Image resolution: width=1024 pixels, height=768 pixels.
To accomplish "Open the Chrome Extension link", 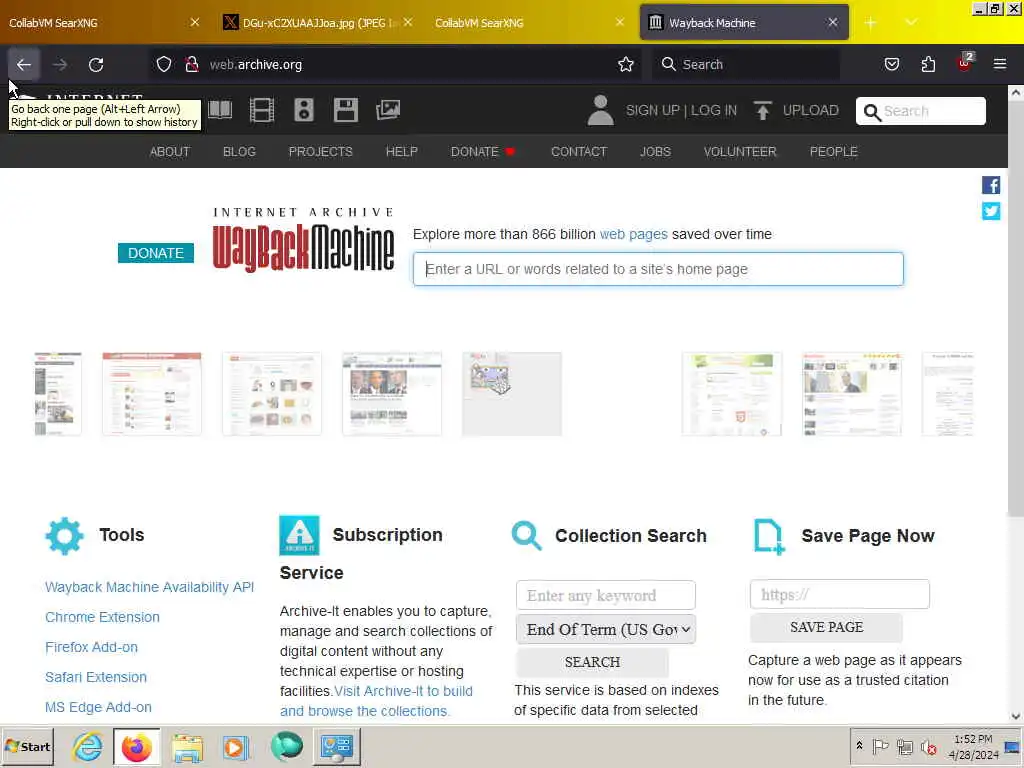I will click(103, 617).
